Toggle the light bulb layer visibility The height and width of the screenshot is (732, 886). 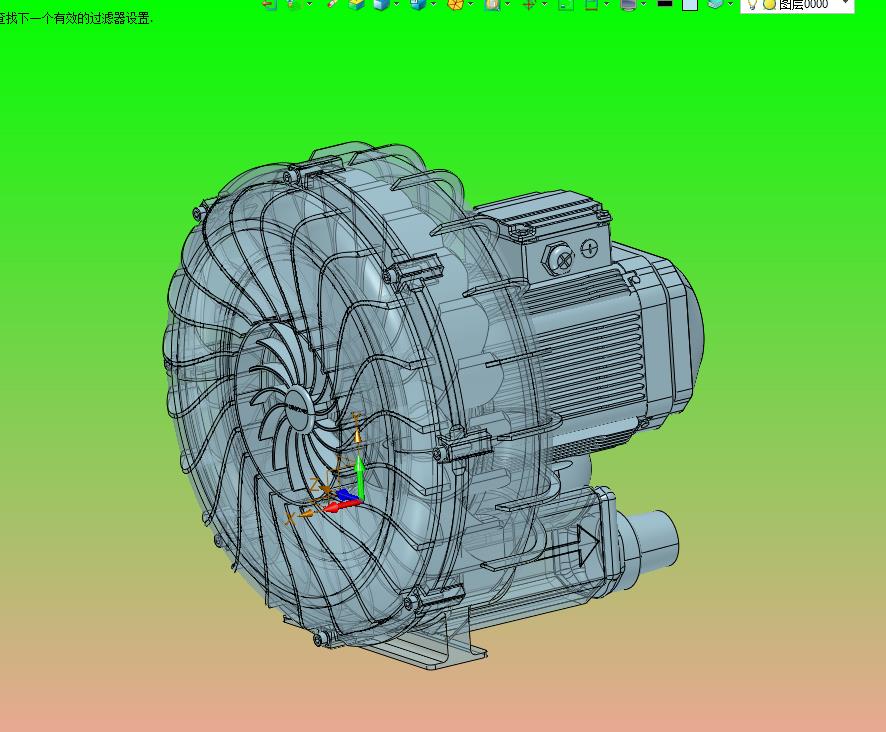click(752, 4)
